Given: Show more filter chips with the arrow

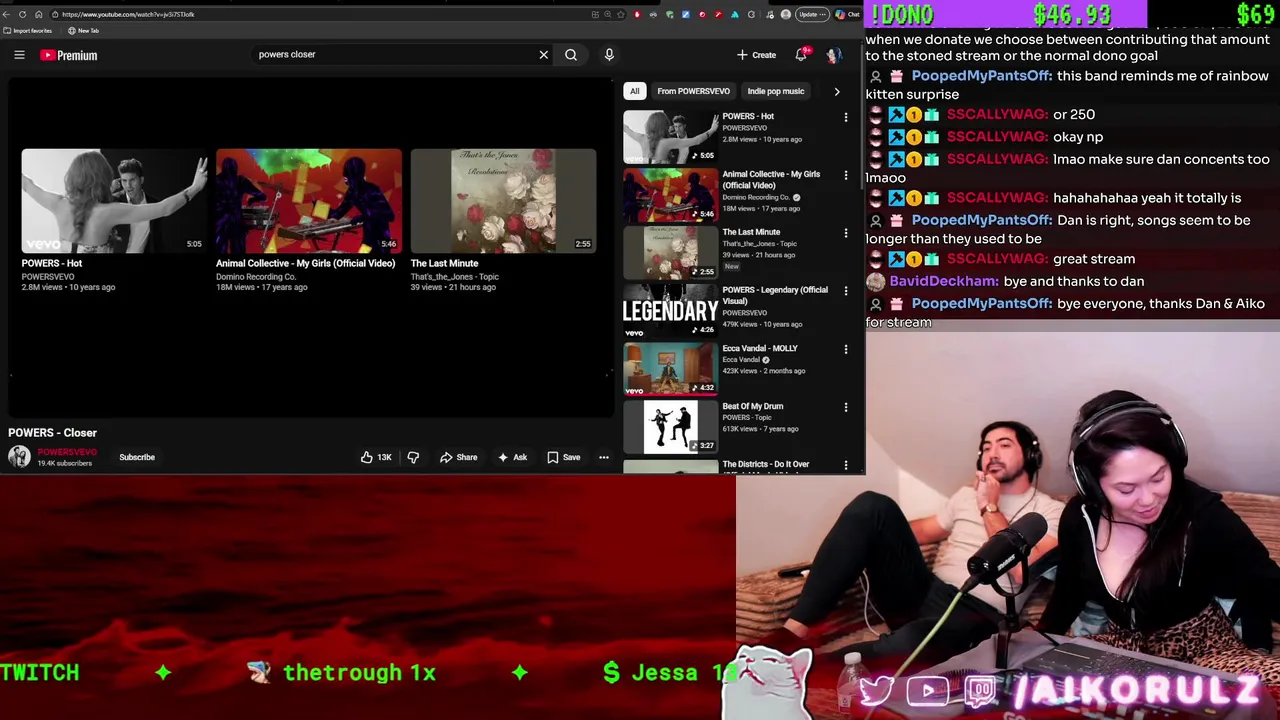Looking at the screenshot, I should coord(837,91).
